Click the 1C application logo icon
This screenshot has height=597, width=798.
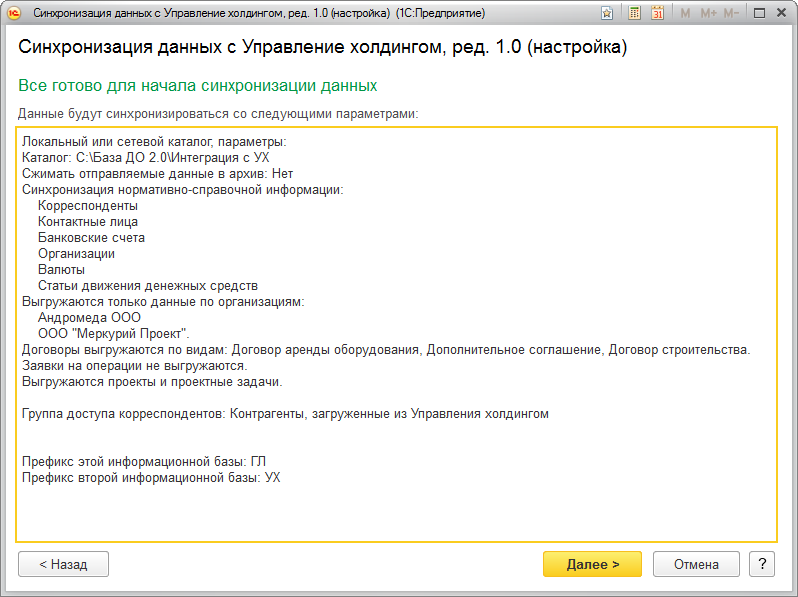pos(14,13)
